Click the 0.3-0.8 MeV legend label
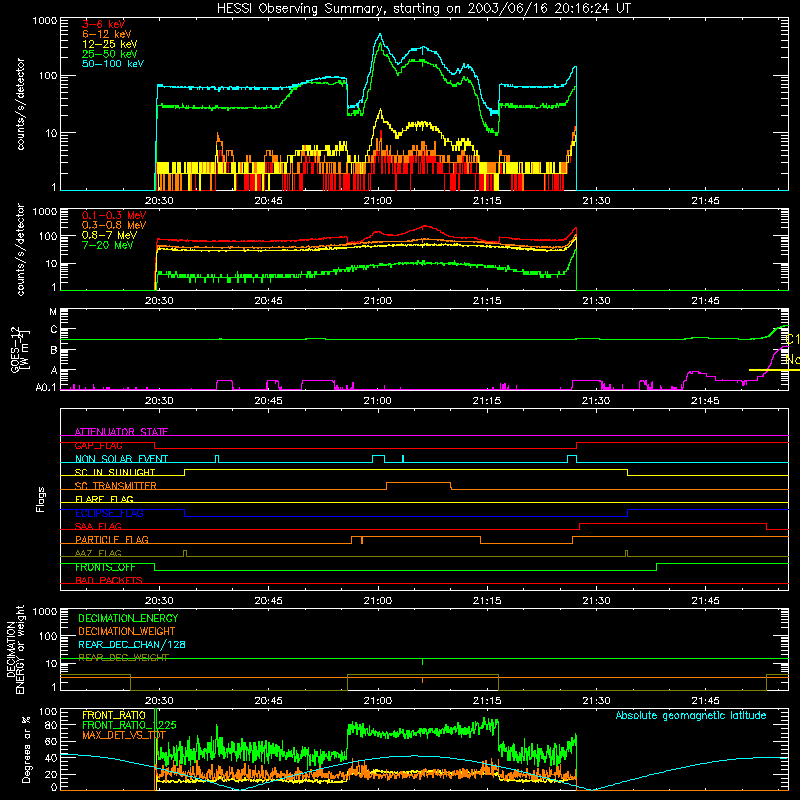The height and width of the screenshot is (800, 800). [x=114, y=226]
